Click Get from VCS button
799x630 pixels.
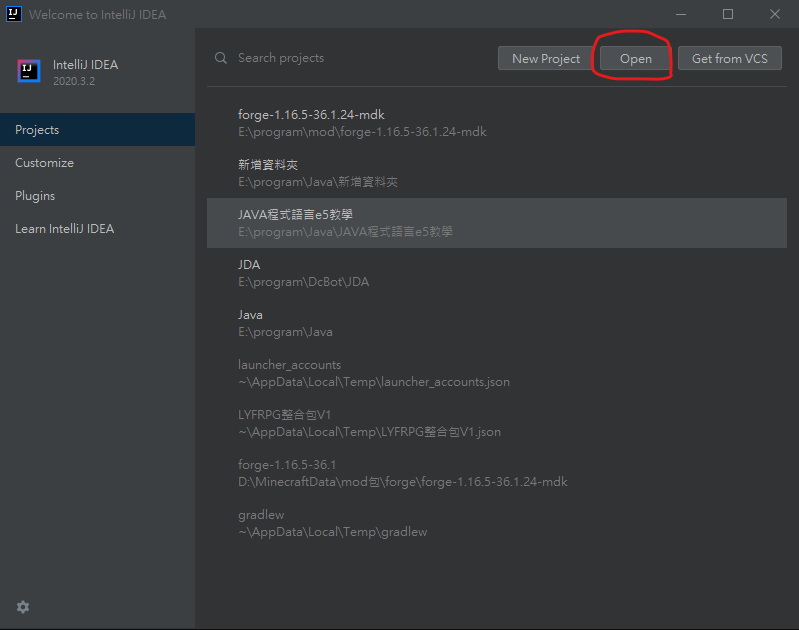729,59
